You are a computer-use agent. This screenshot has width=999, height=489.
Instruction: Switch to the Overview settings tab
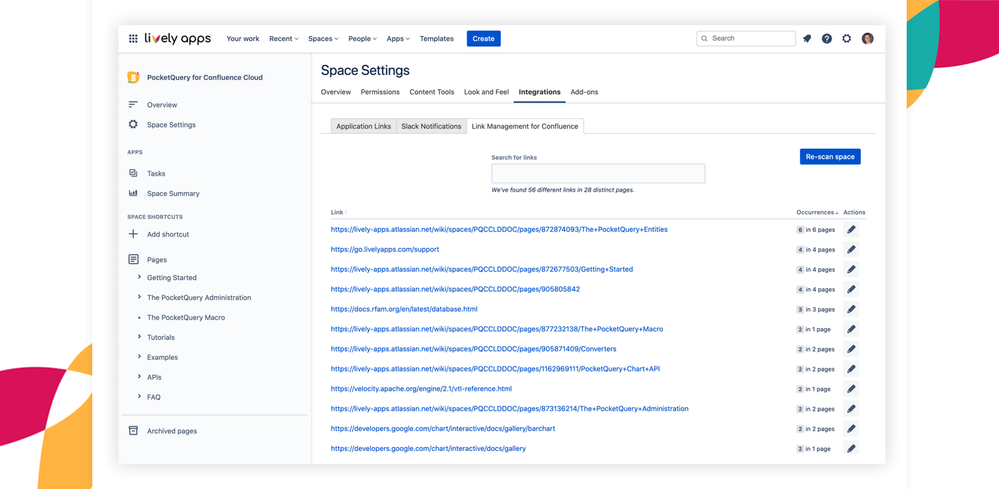click(x=336, y=92)
